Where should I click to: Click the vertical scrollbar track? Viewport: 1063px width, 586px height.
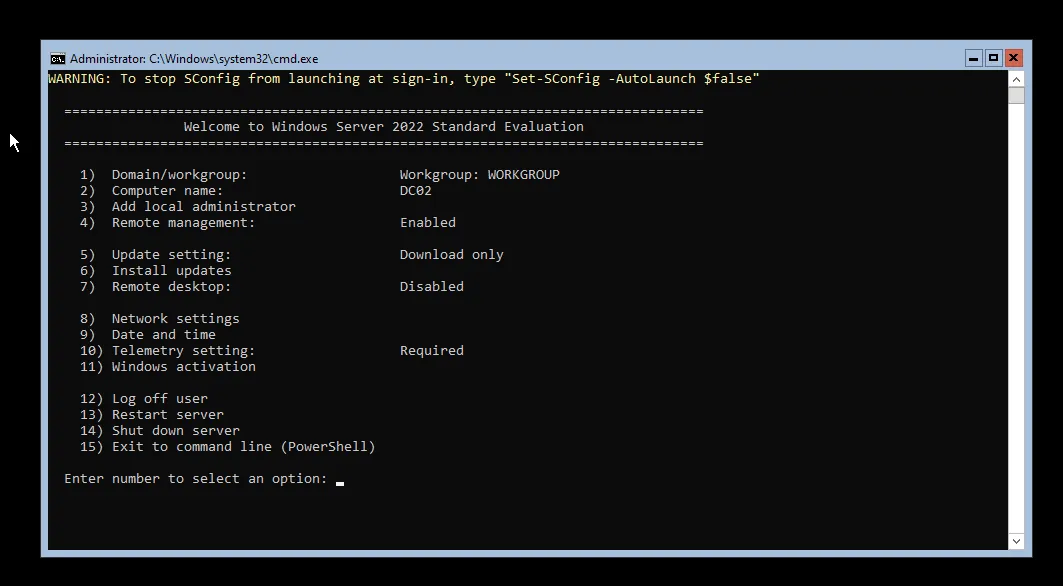tap(1016, 300)
